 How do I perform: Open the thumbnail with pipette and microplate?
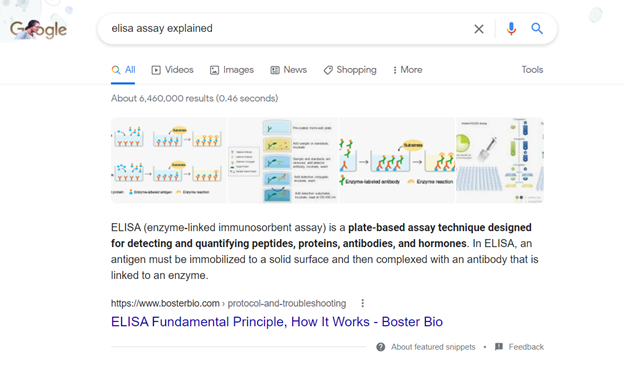click(500, 160)
